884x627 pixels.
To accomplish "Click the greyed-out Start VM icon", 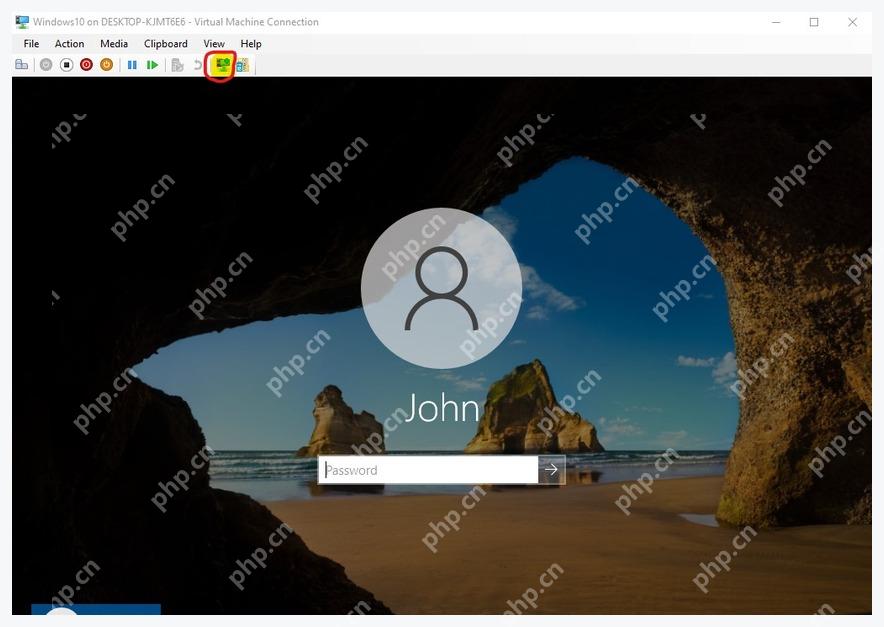I will point(46,65).
